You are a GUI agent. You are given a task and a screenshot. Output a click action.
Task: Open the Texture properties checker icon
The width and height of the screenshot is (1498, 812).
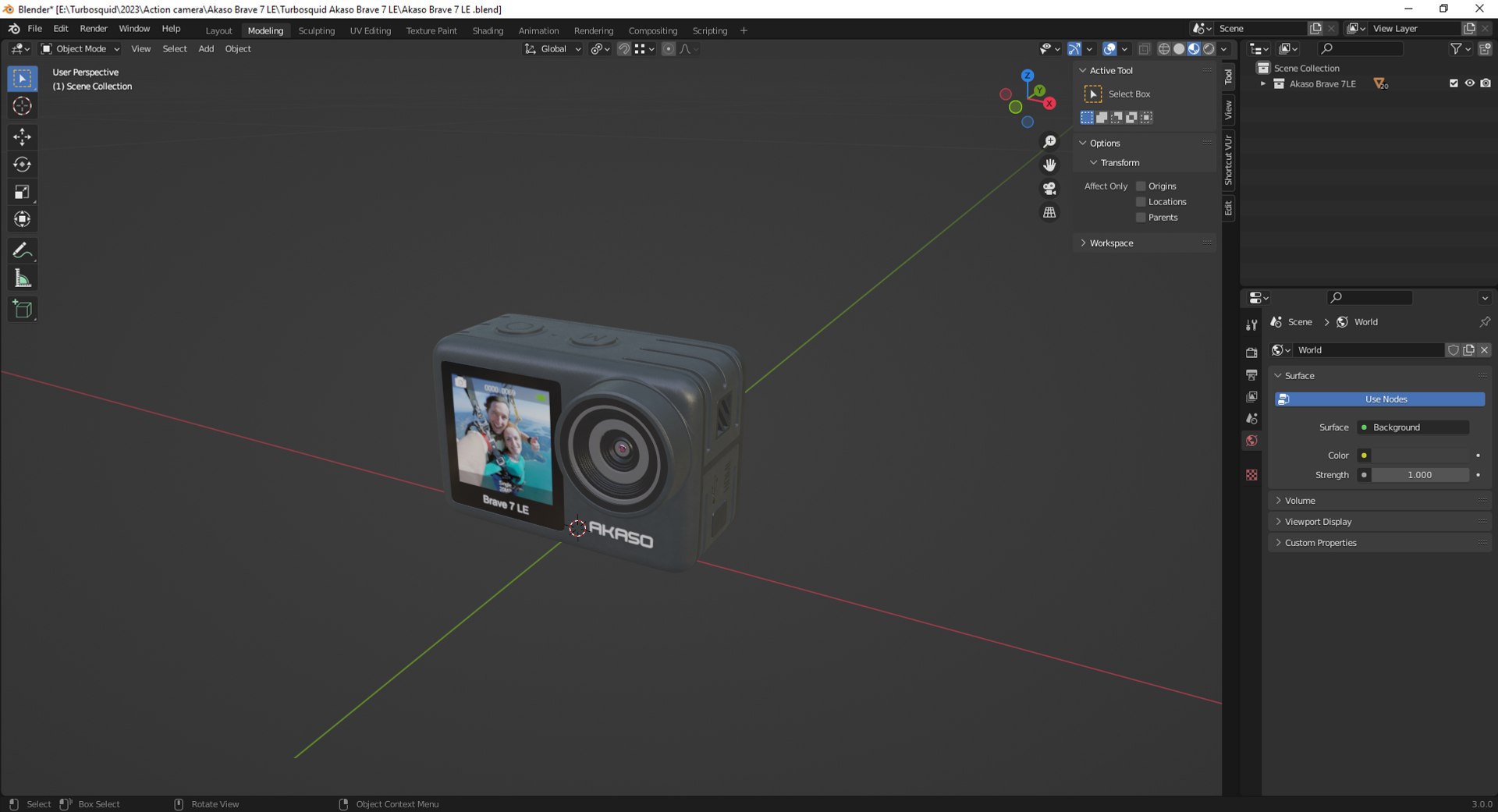coord(1251,475)
